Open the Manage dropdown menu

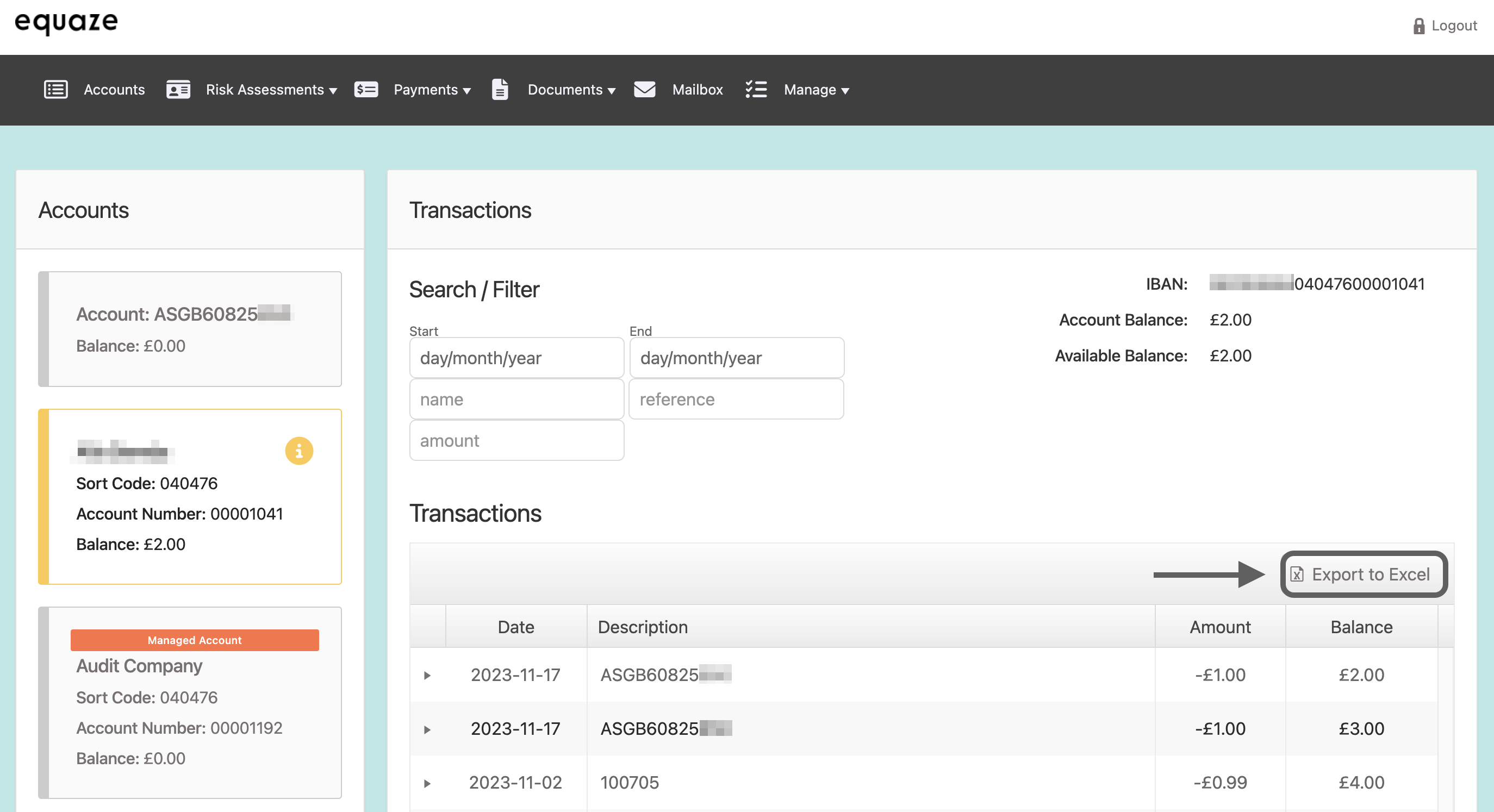[816, 89]
